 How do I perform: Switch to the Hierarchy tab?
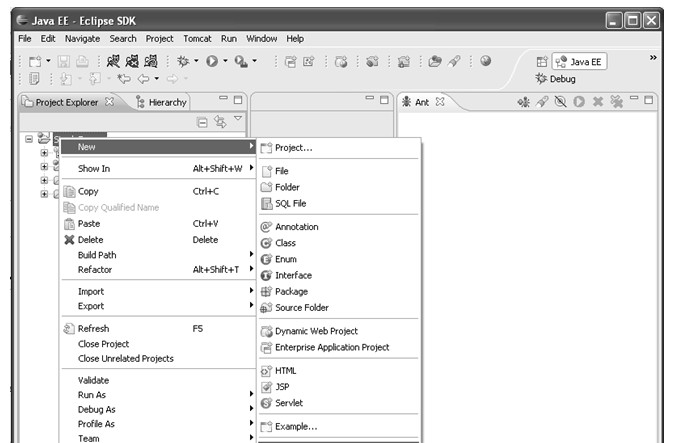click(162, 102)
